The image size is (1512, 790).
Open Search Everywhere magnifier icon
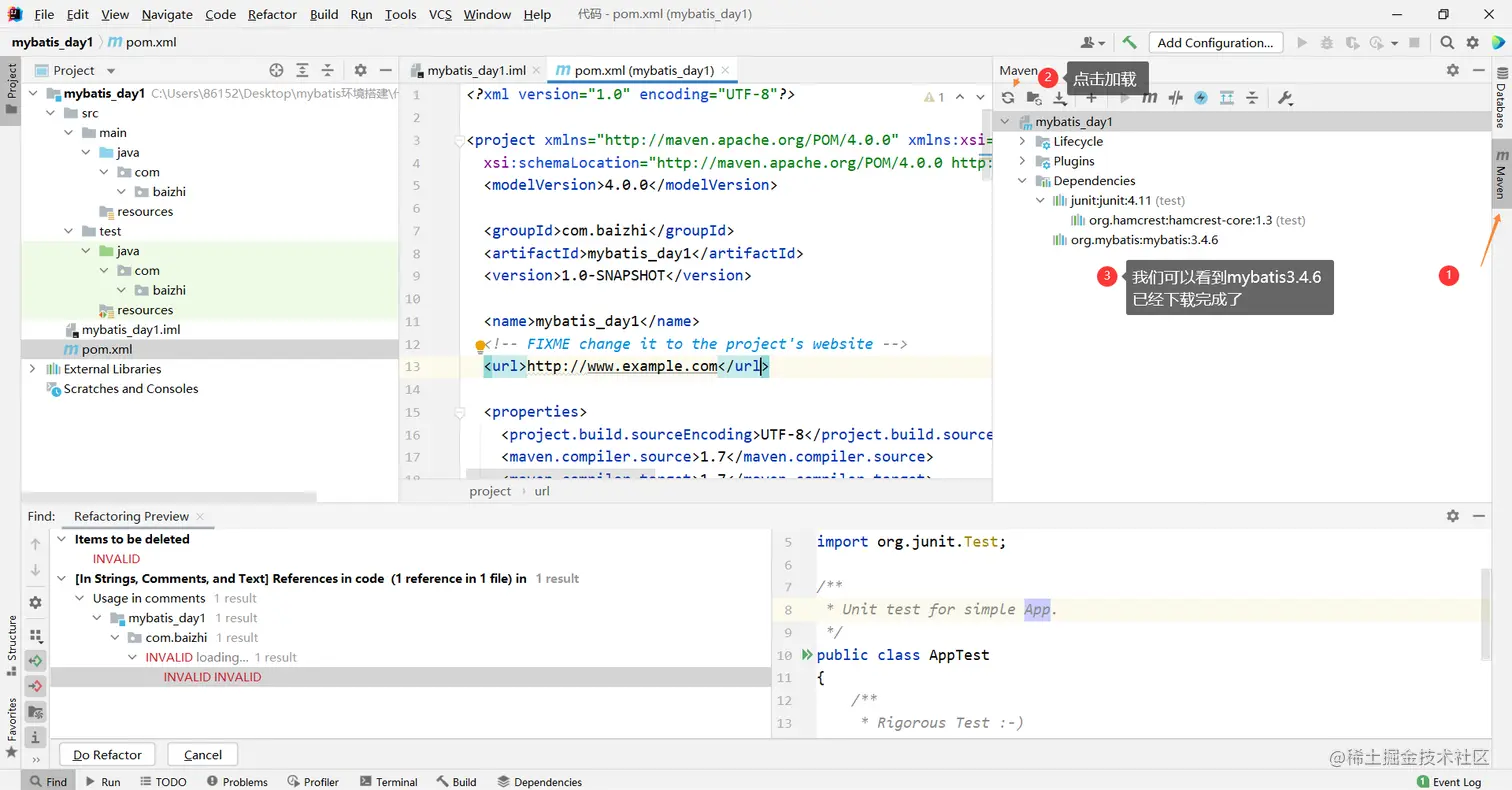(x=1447, y=43)
